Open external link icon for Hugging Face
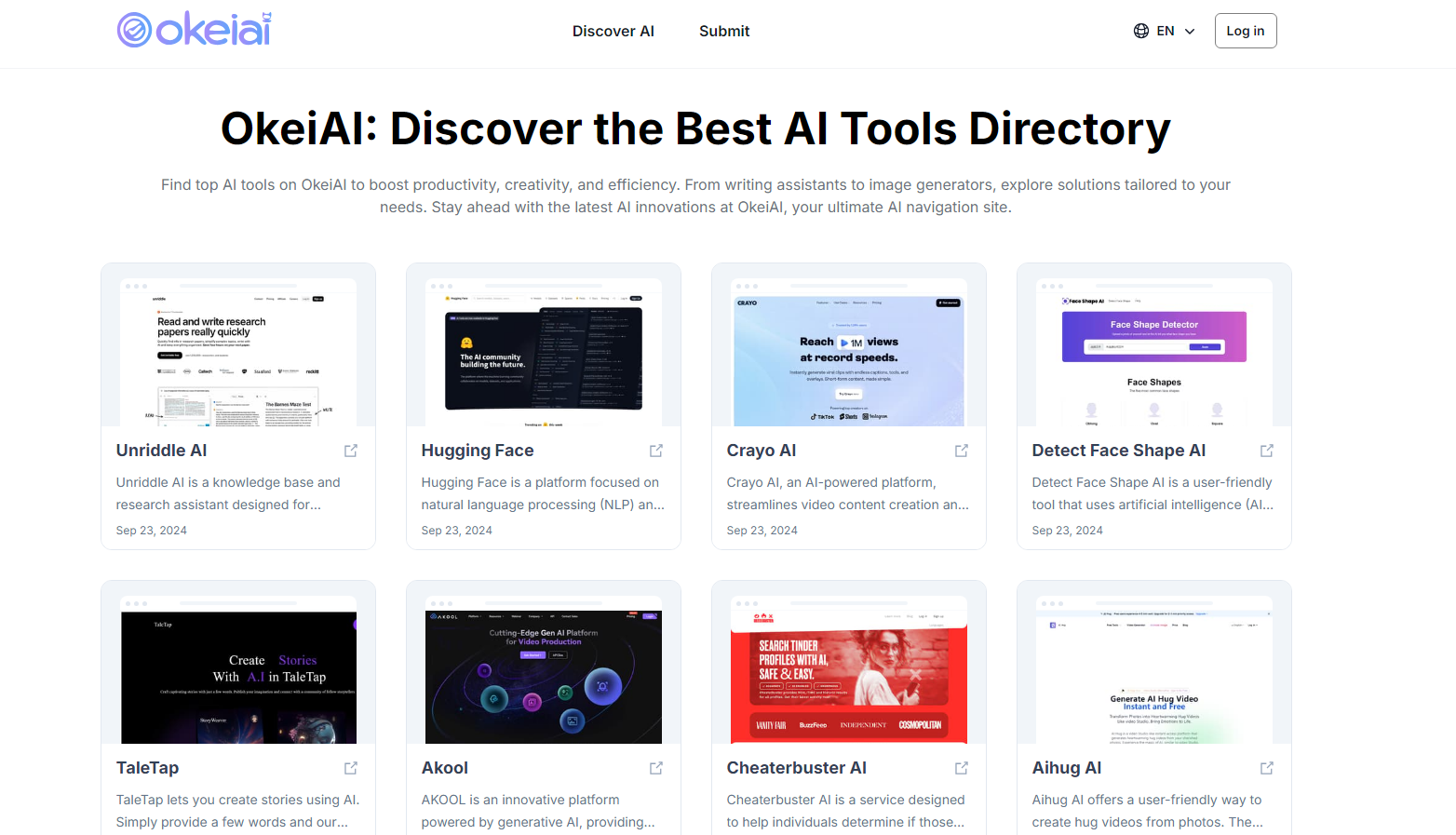Viewport: 1456px width, 835px height. 656,451
